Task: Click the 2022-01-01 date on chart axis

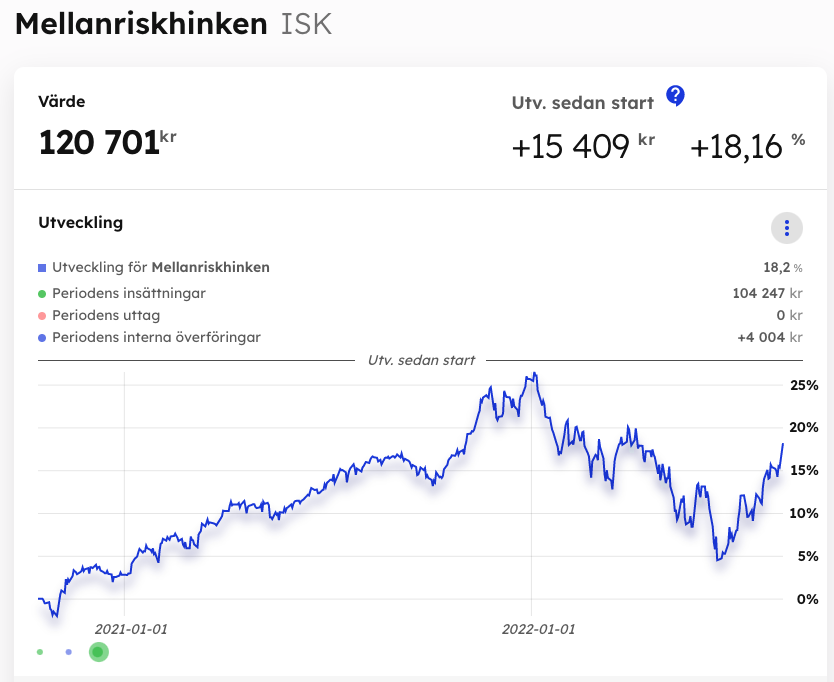Action: coord(538,629)
